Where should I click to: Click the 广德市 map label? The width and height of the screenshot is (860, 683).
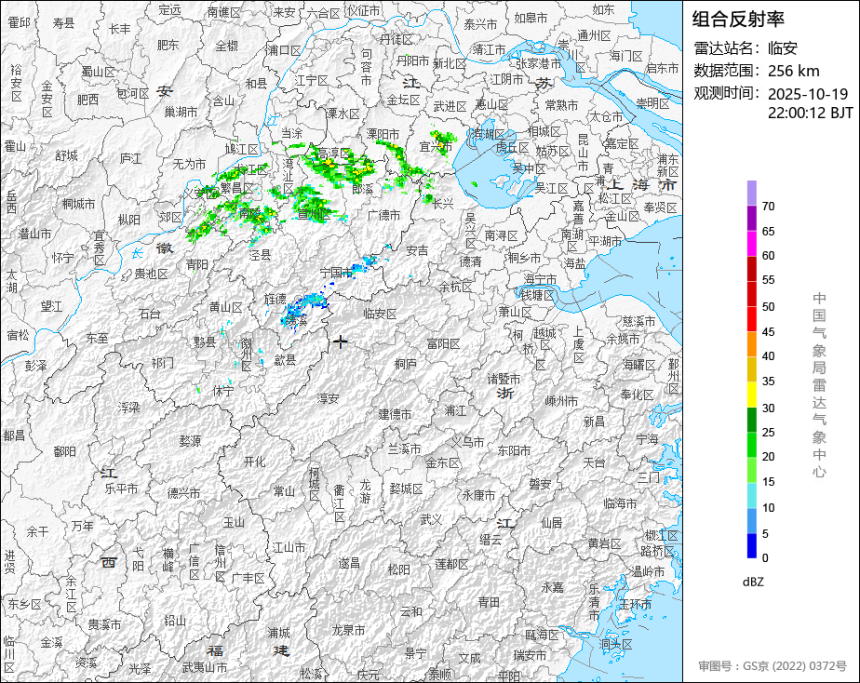(384, 215)
